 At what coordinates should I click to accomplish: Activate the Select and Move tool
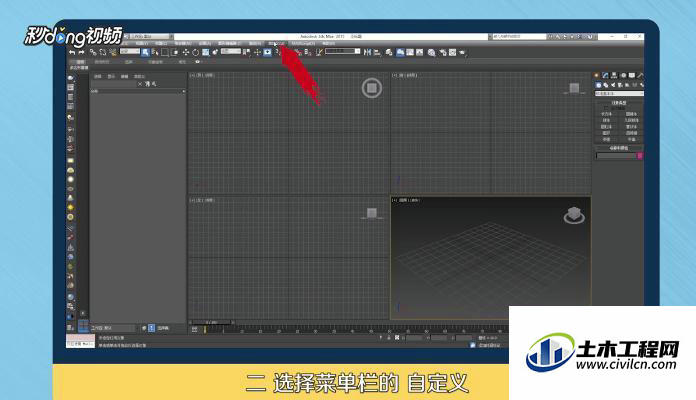(x=186, y=52)
